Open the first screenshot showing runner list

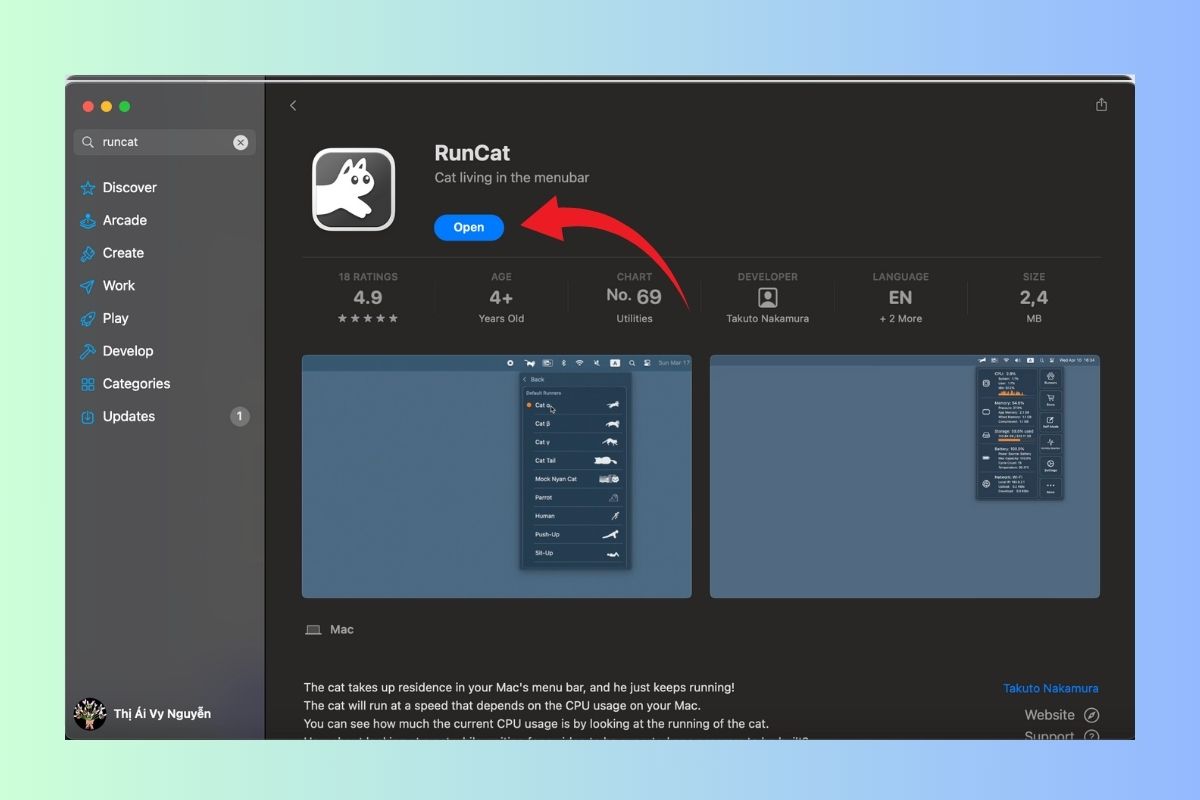click(x=497, y=476)
